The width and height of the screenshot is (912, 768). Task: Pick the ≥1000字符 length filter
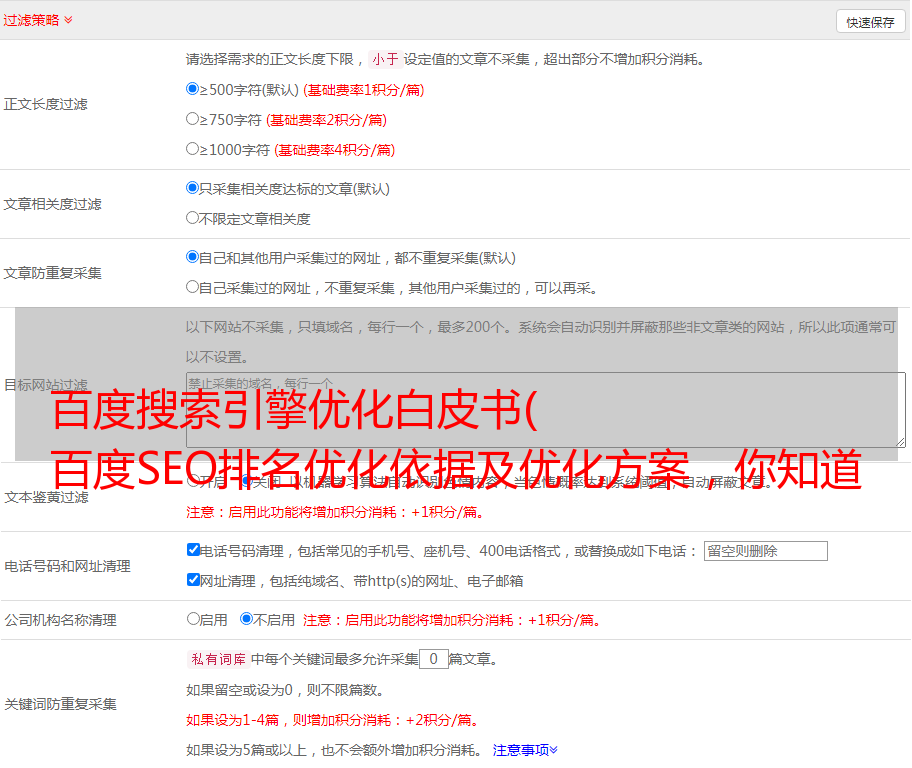193,149
